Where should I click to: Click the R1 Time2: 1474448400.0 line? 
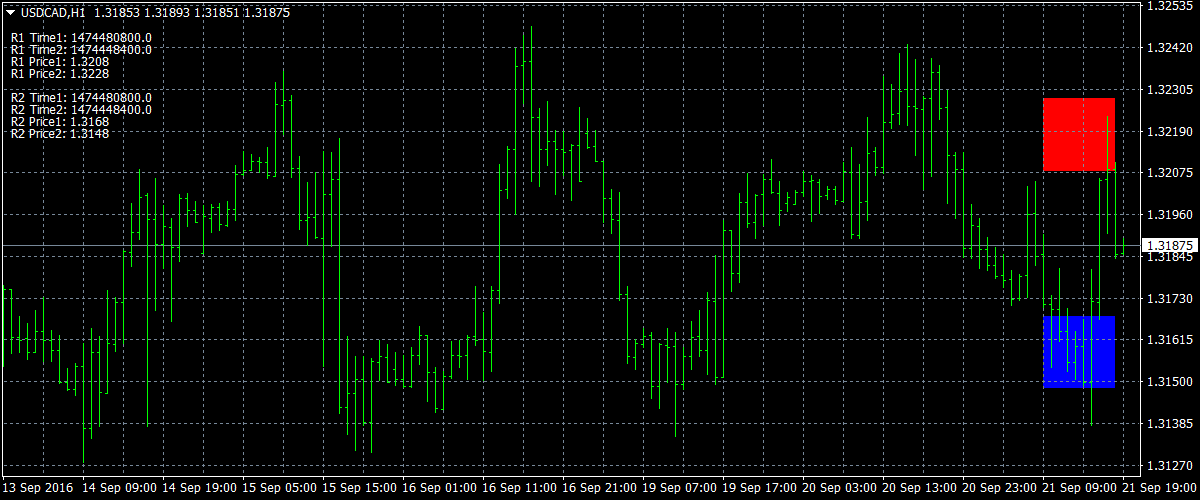click(81, 50)
